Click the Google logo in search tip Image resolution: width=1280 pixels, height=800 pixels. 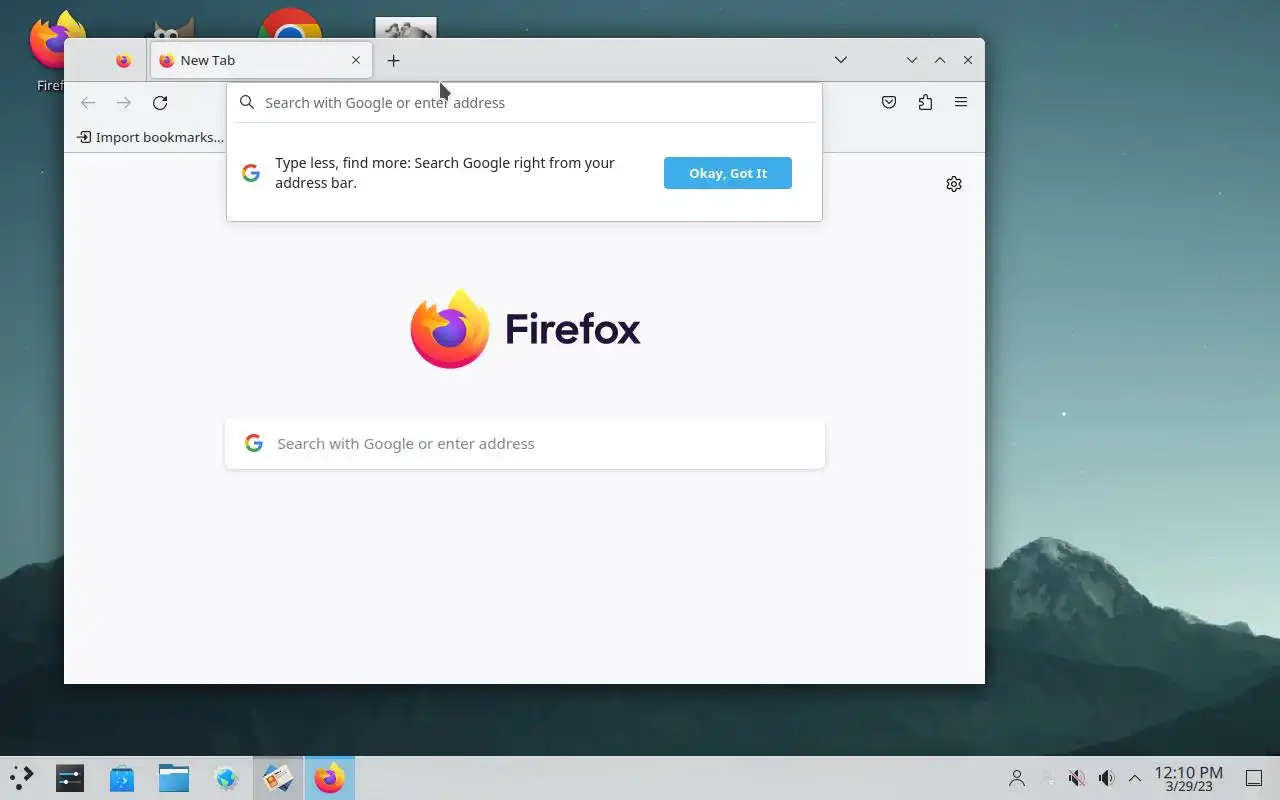pos(251,173)
